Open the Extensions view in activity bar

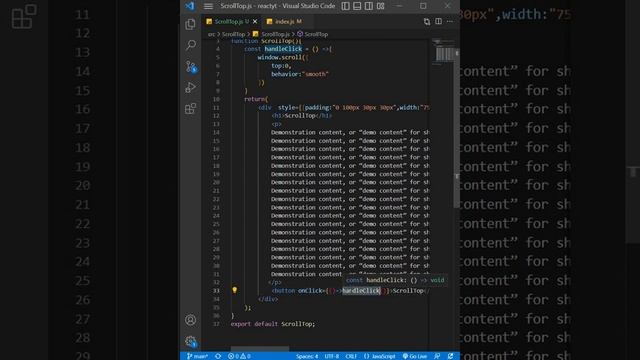[x=191, y=109]
